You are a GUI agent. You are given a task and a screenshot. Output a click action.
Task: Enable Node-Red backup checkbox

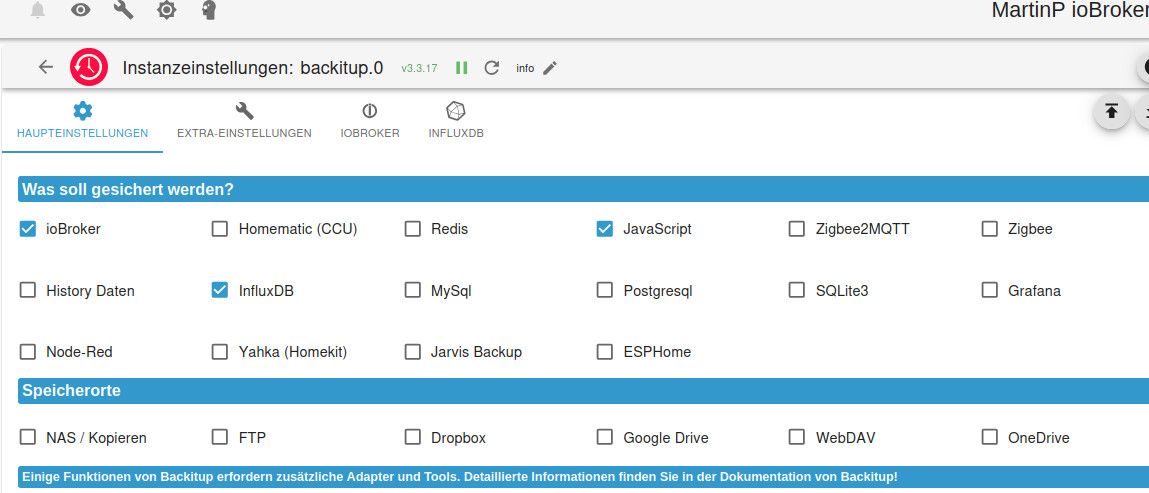coord(28,352)
